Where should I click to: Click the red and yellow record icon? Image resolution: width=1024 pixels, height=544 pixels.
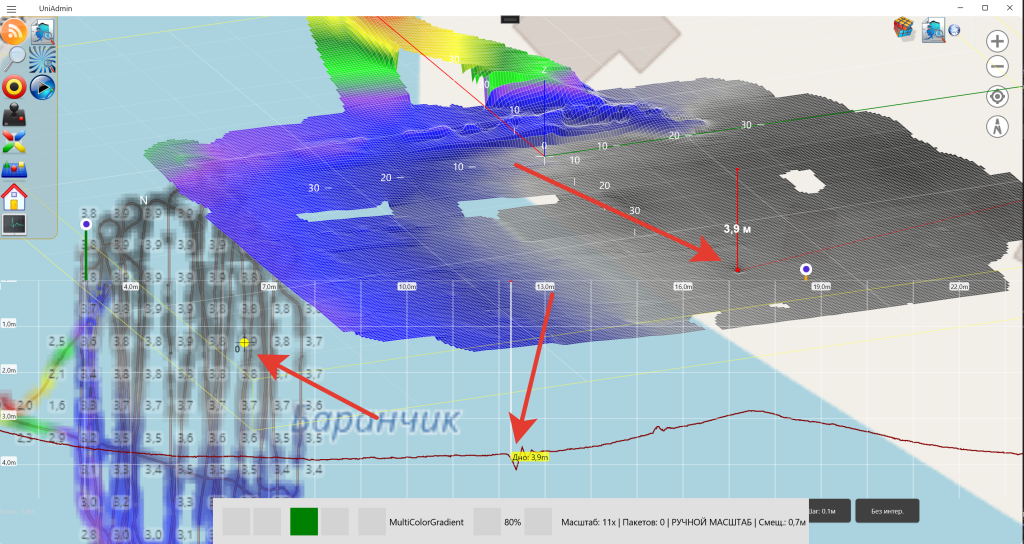point(15,87)
